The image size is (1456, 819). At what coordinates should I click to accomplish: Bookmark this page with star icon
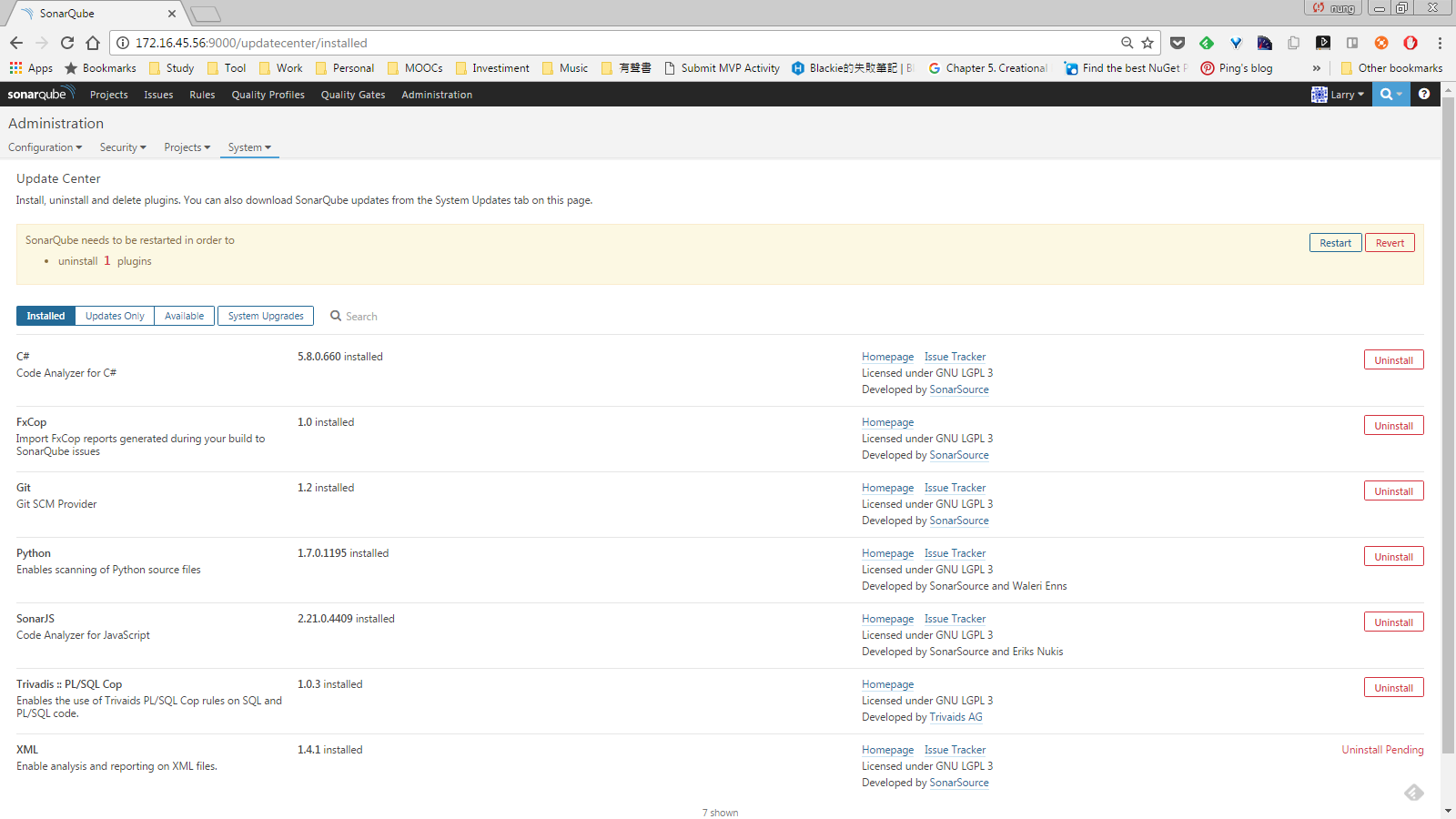click(x=1148, y=43)
